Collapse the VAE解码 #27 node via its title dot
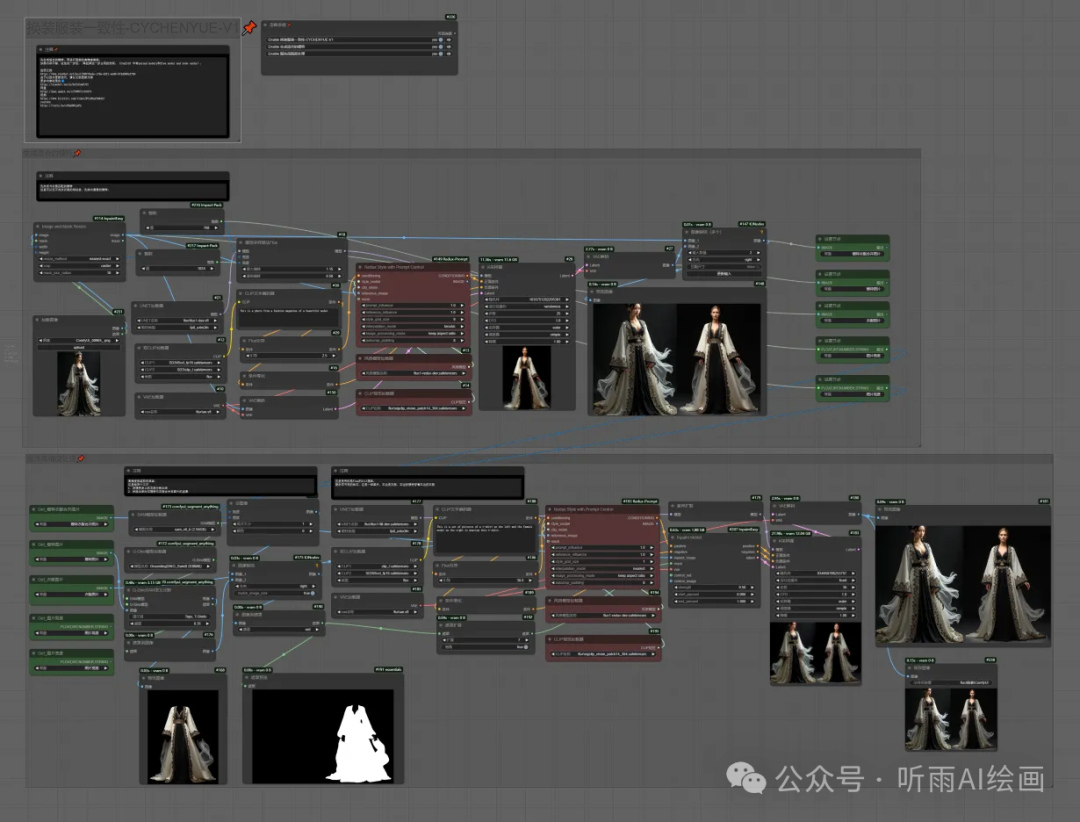Viewport: 1080px width, 822px height. [590, 256]
